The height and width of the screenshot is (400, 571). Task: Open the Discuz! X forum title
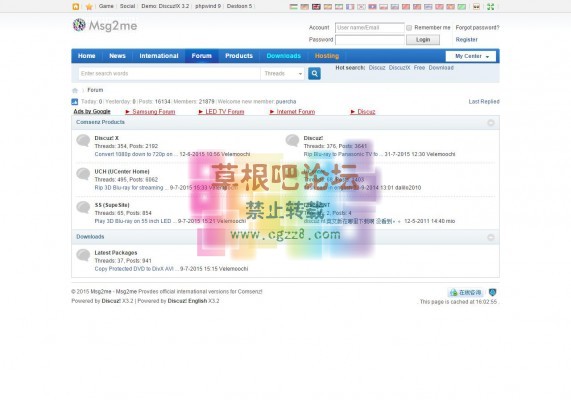106,138
